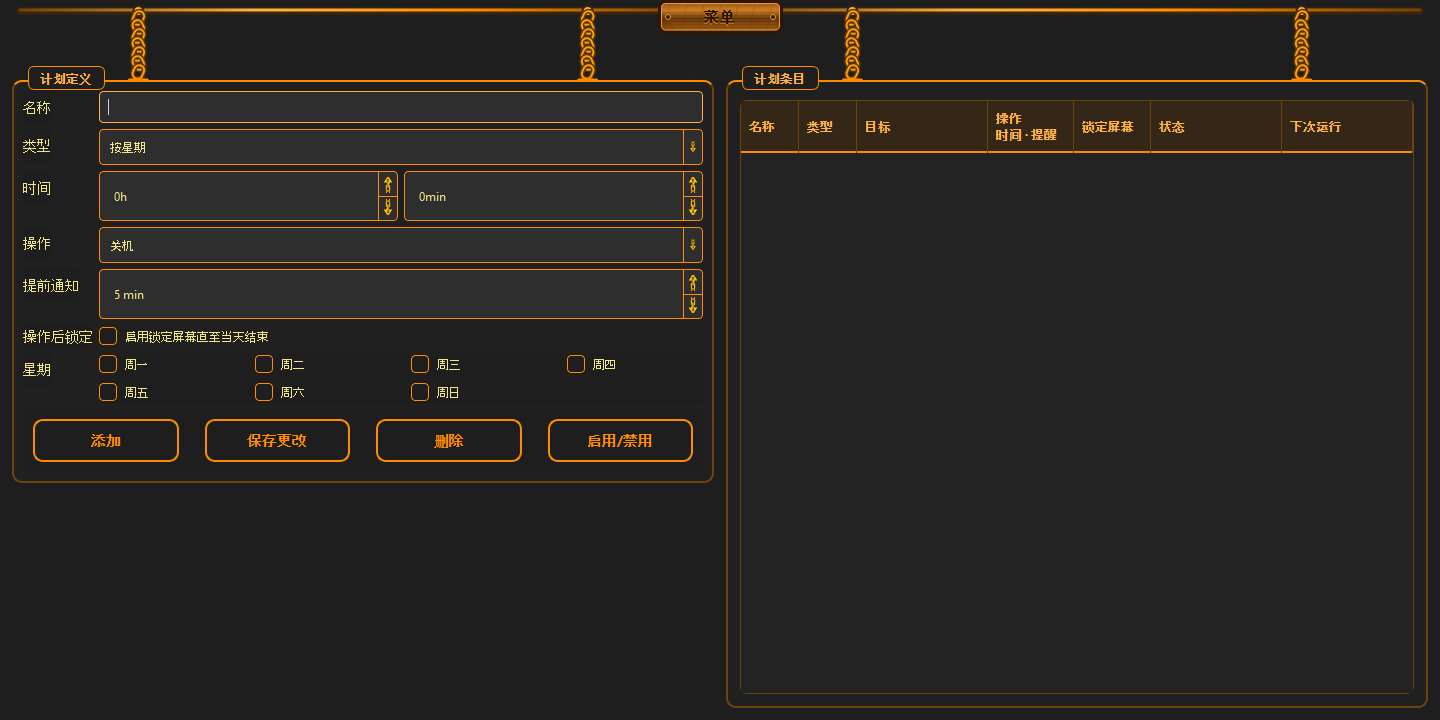1440x720 pixels.
Task: Click the 添加 button
Action: click(x=106, y=441)
